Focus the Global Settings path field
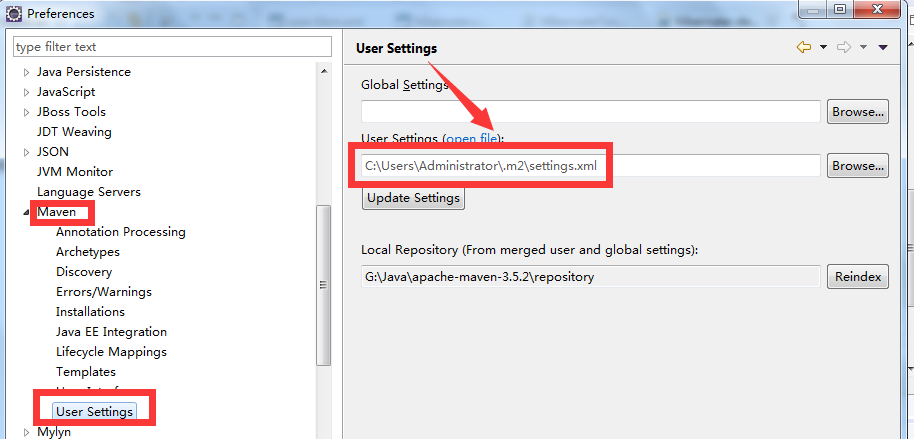 click(590, 111)
